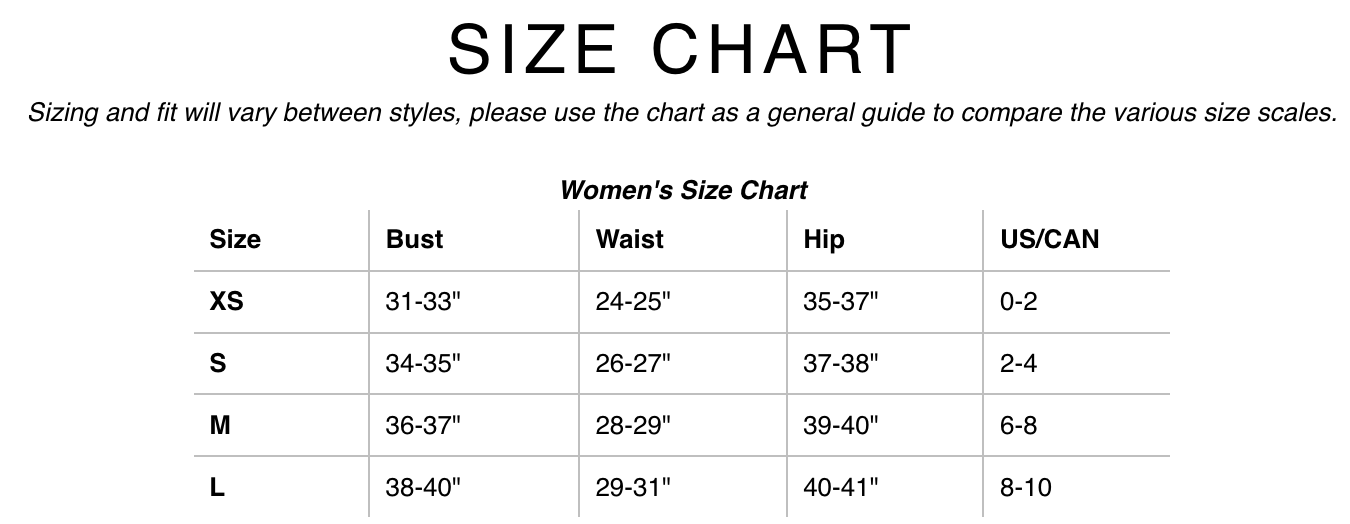Viewport: 1350px width, 524px height.
Task: Click the M size row label
Action: pyautogui.click(x=220, y=425)
